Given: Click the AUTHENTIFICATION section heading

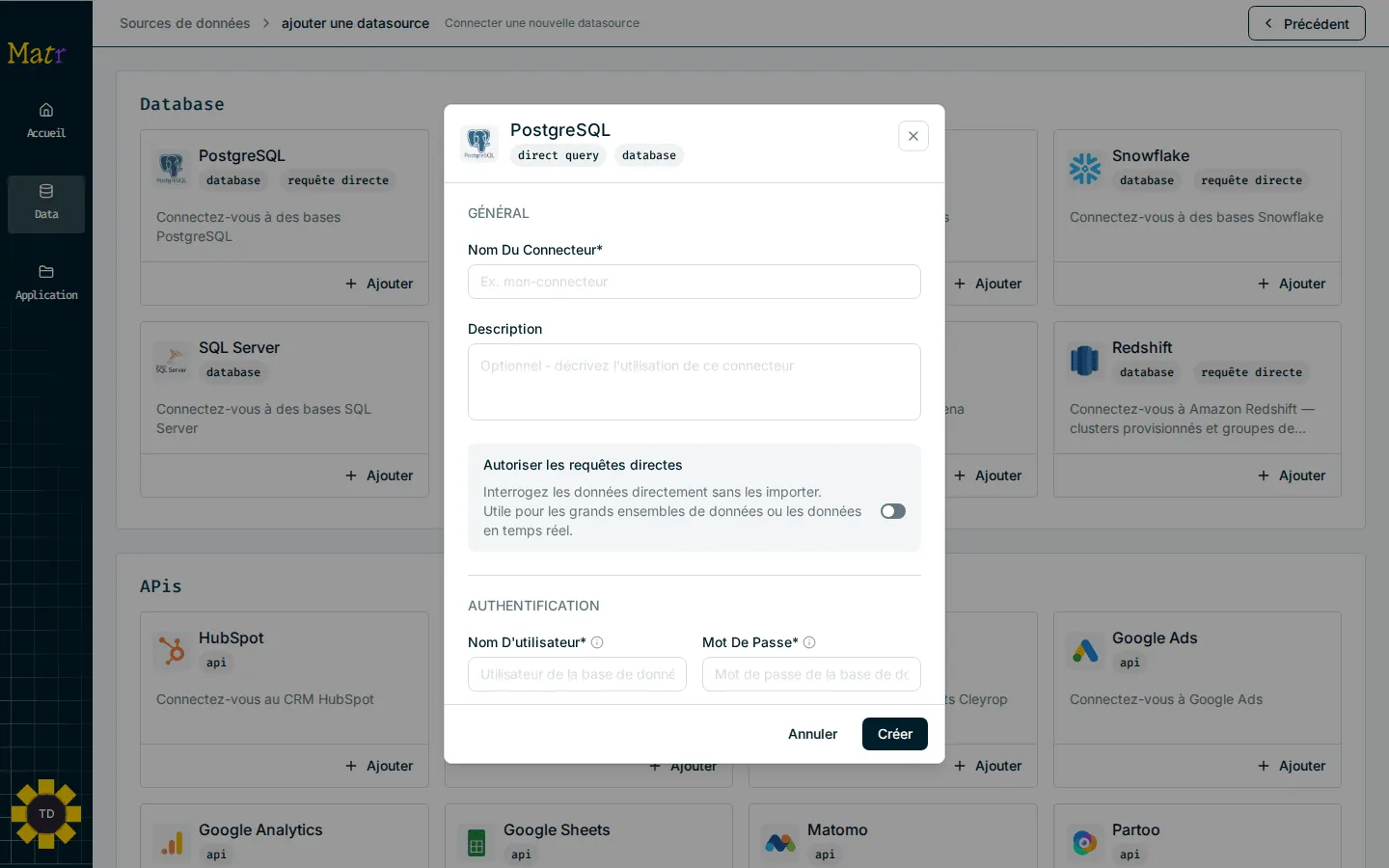Looking at the screenshot, I should point(533,606).
